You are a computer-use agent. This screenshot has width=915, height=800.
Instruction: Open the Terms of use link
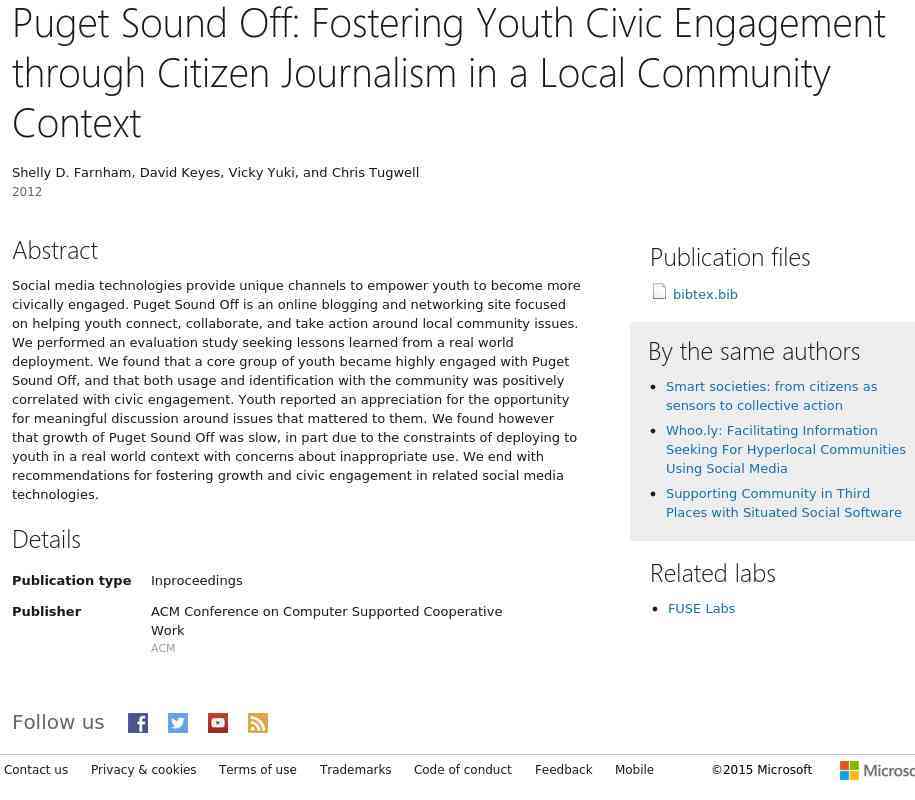pyautogui.click(x=257, y=770)
